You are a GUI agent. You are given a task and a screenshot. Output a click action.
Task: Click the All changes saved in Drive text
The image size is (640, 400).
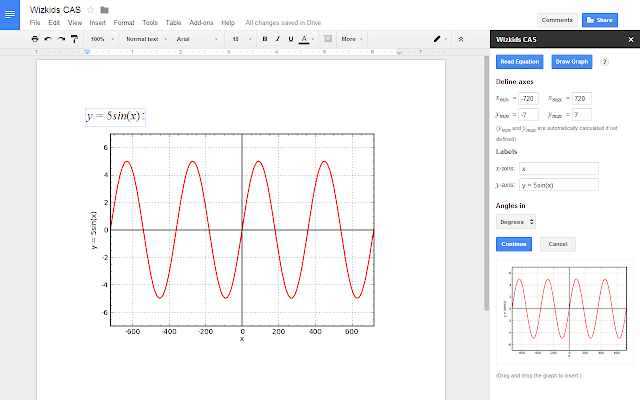coord(283,23)
